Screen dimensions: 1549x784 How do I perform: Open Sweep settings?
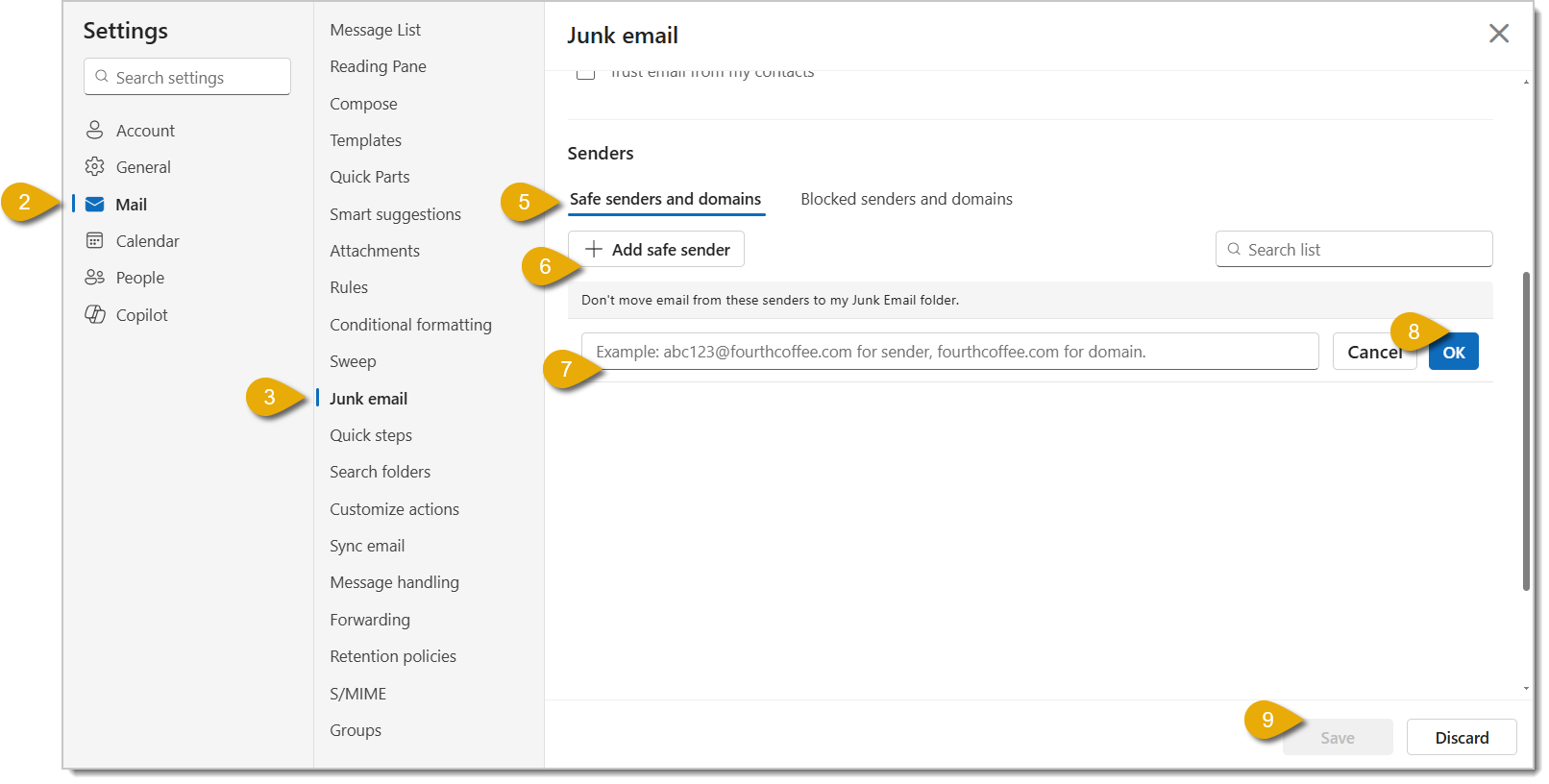tap(353, 361)
